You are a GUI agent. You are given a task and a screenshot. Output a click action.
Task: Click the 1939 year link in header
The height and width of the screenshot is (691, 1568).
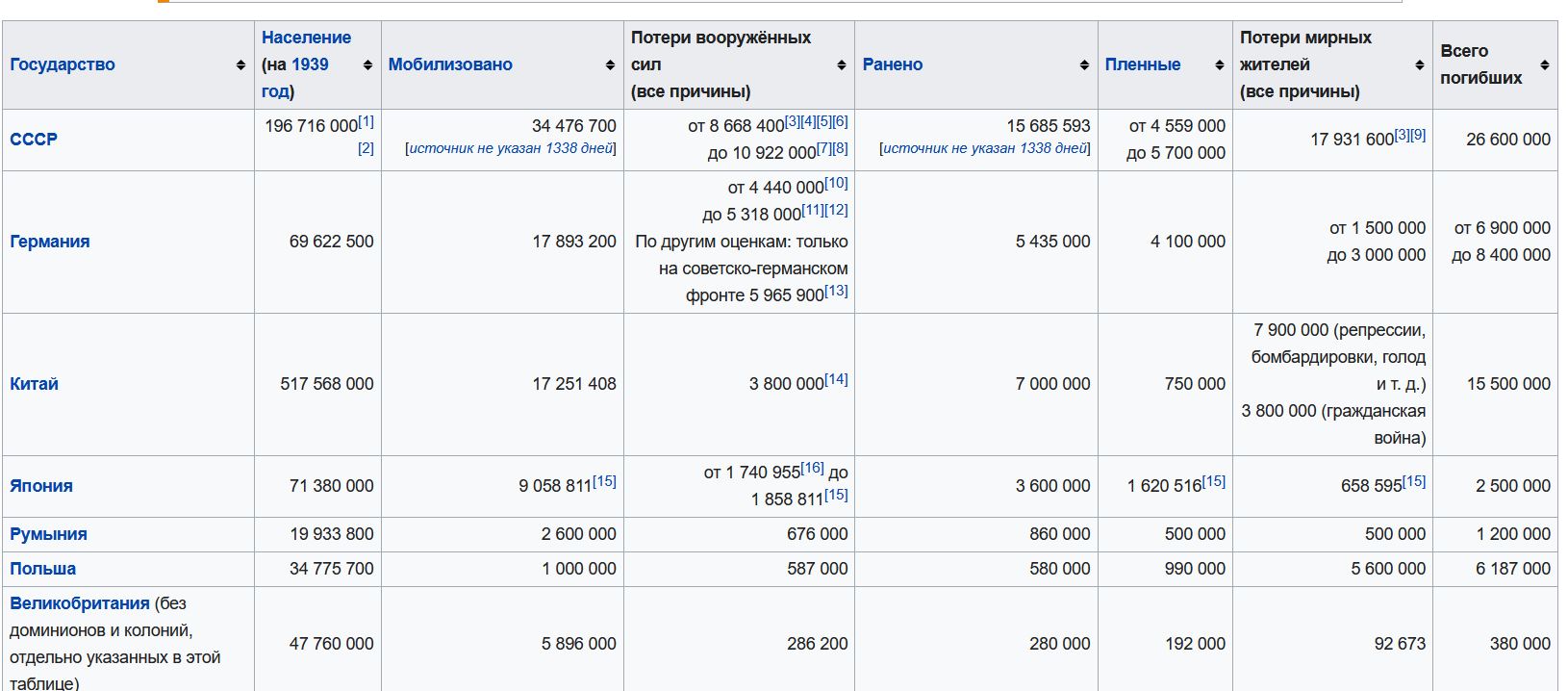click(310, 64)
